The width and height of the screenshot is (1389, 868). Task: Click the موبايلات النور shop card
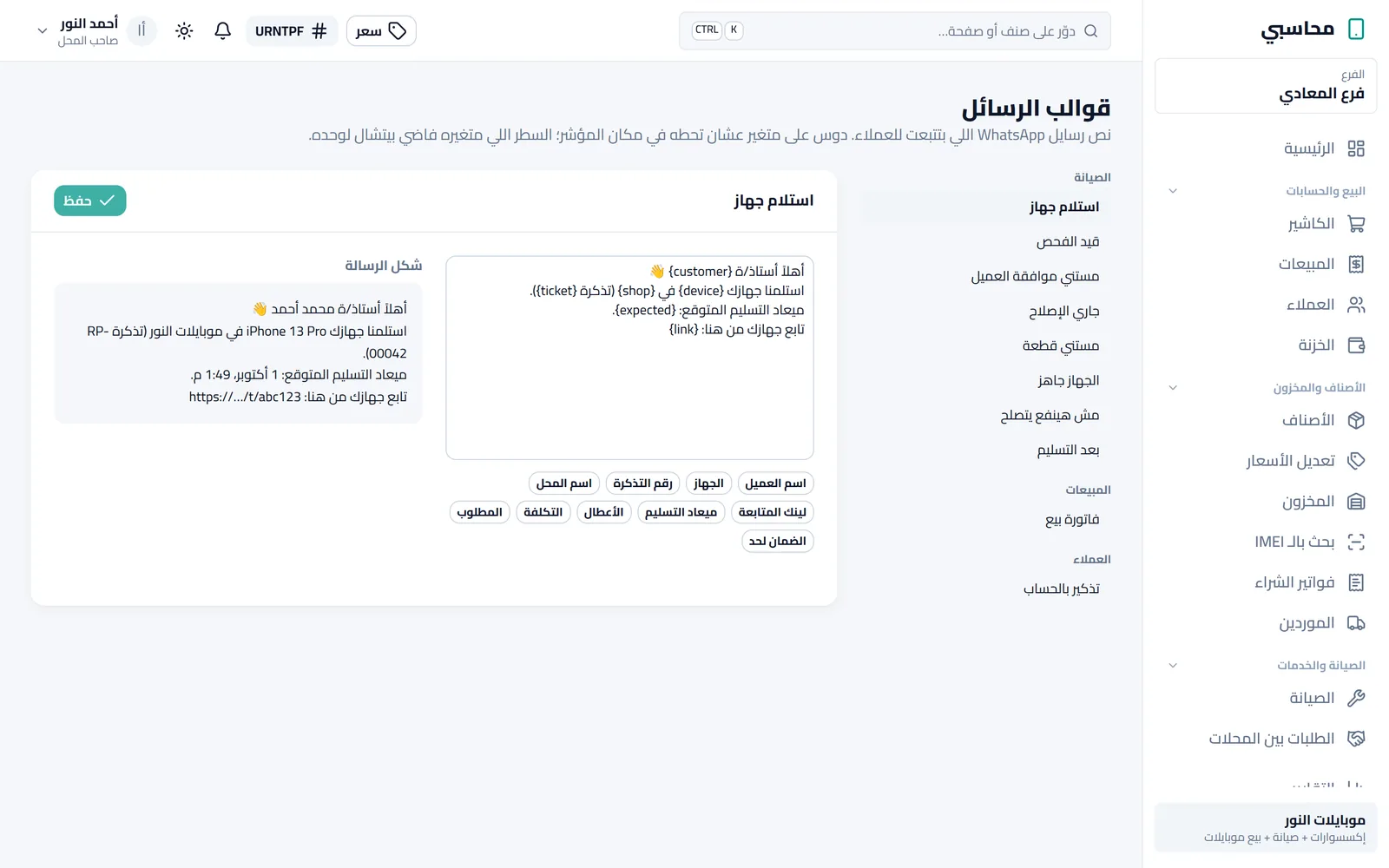(1266, 828)
